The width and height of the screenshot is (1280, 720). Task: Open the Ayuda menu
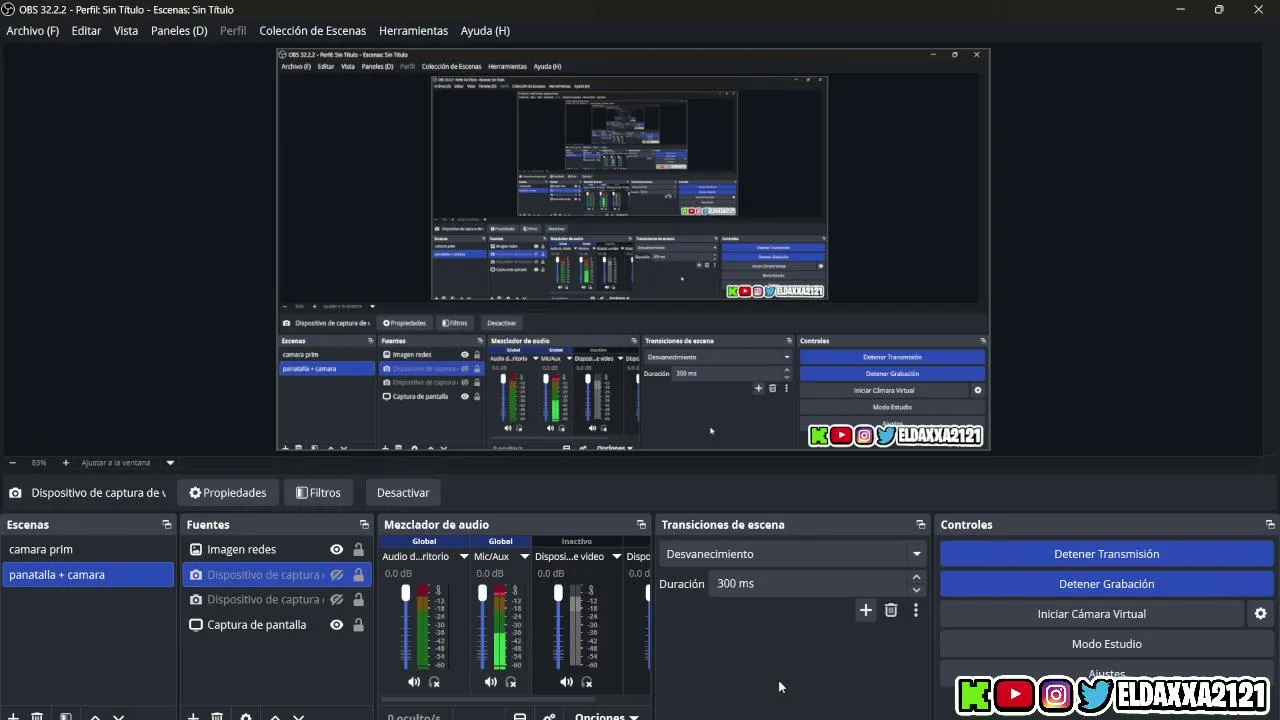(485, 31)
